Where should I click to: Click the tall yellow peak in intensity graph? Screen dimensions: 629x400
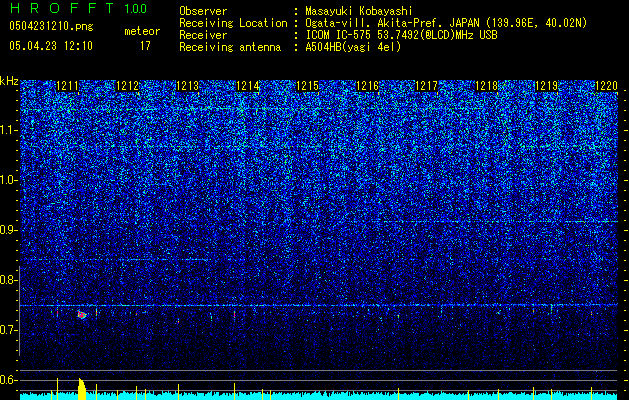pyautogui.click(x=81, y=389)
